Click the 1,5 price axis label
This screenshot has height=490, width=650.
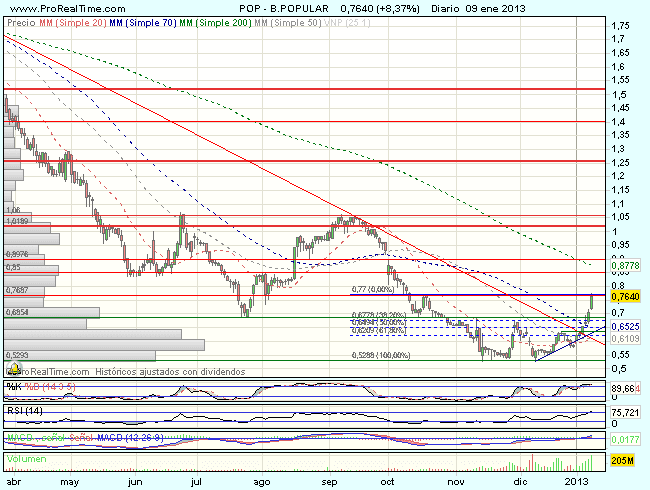[x=619, y=95]
